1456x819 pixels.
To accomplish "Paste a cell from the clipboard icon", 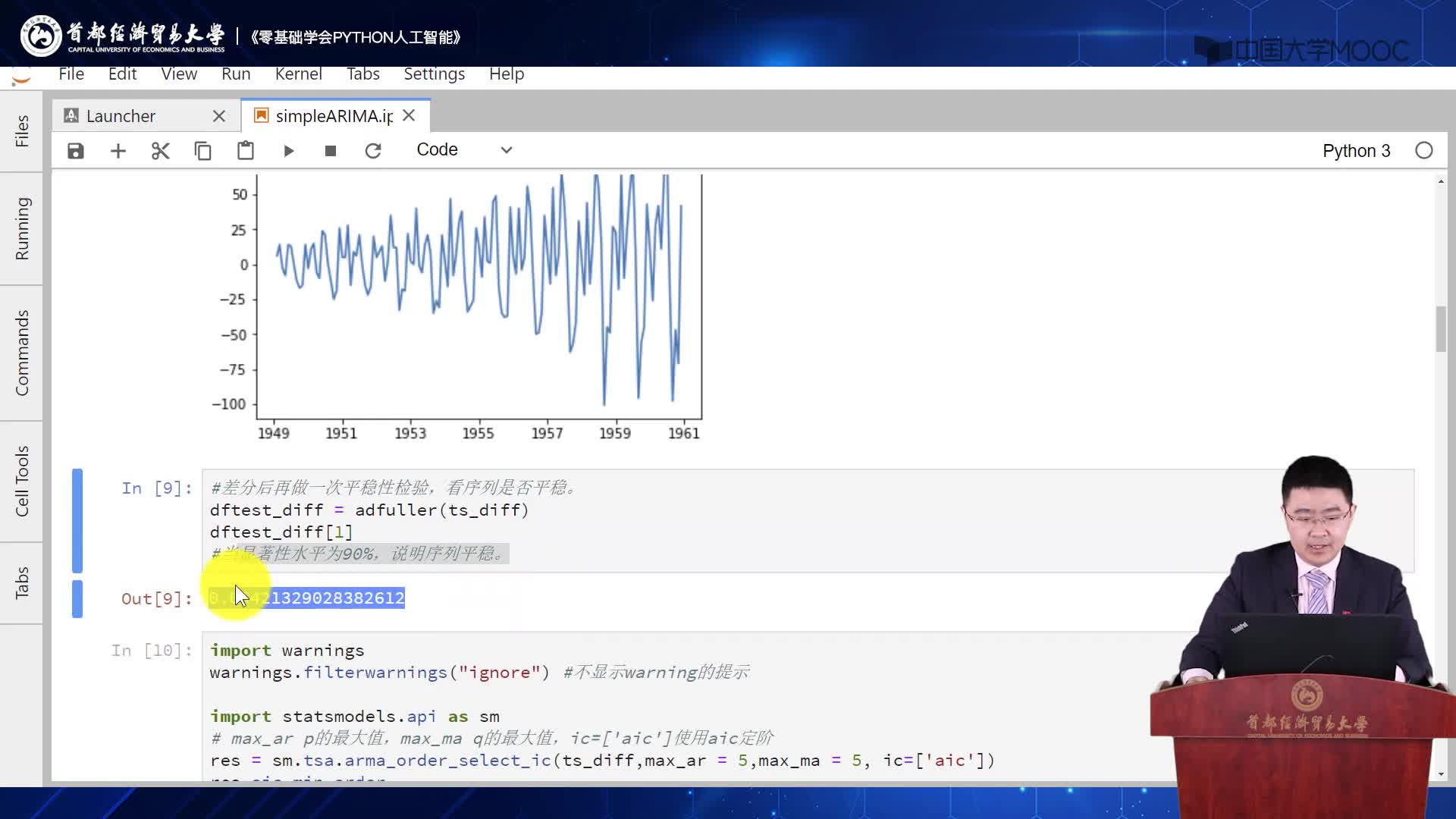I will 245,151.
